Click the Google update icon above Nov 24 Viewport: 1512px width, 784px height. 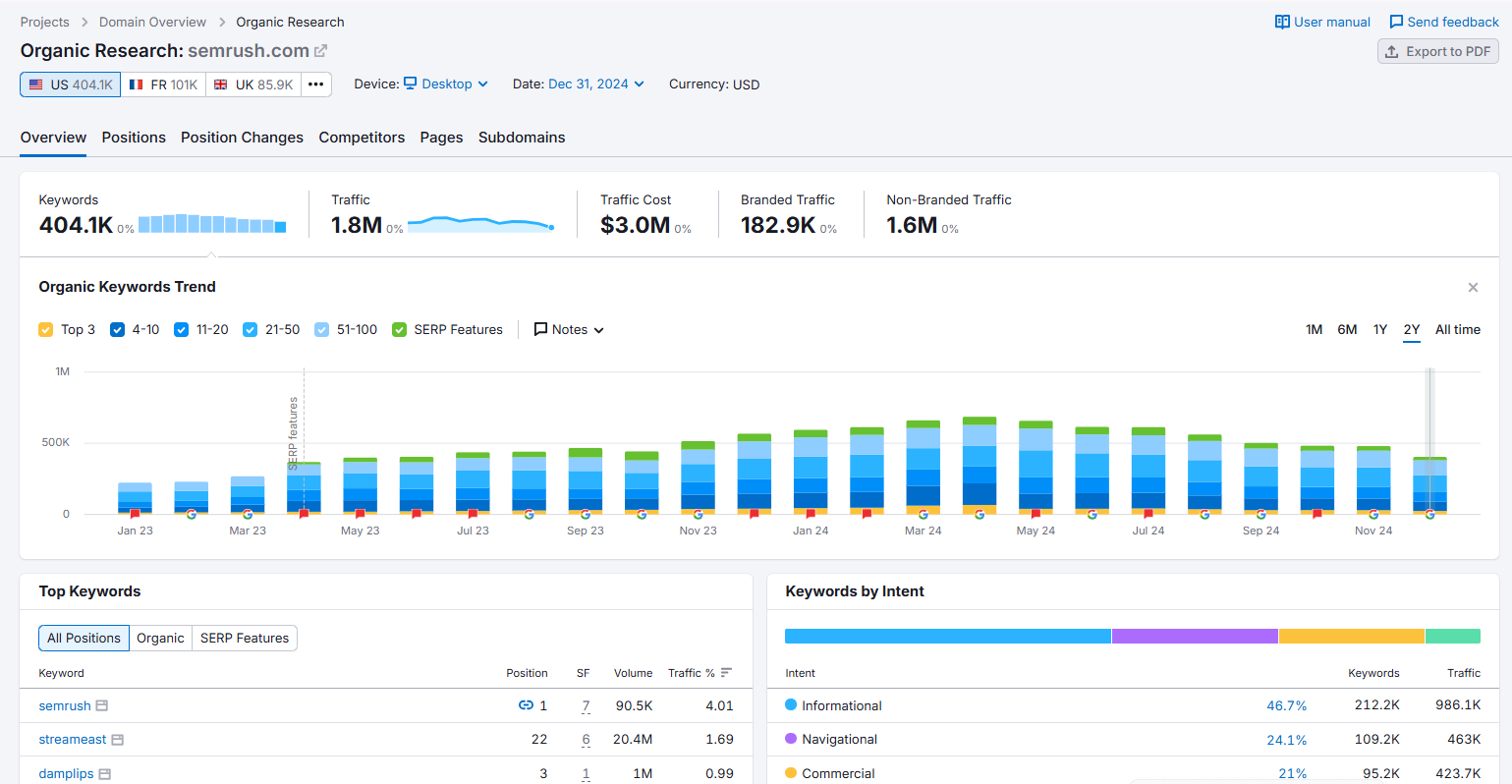pyautogui.click(x=1373, y=514)
